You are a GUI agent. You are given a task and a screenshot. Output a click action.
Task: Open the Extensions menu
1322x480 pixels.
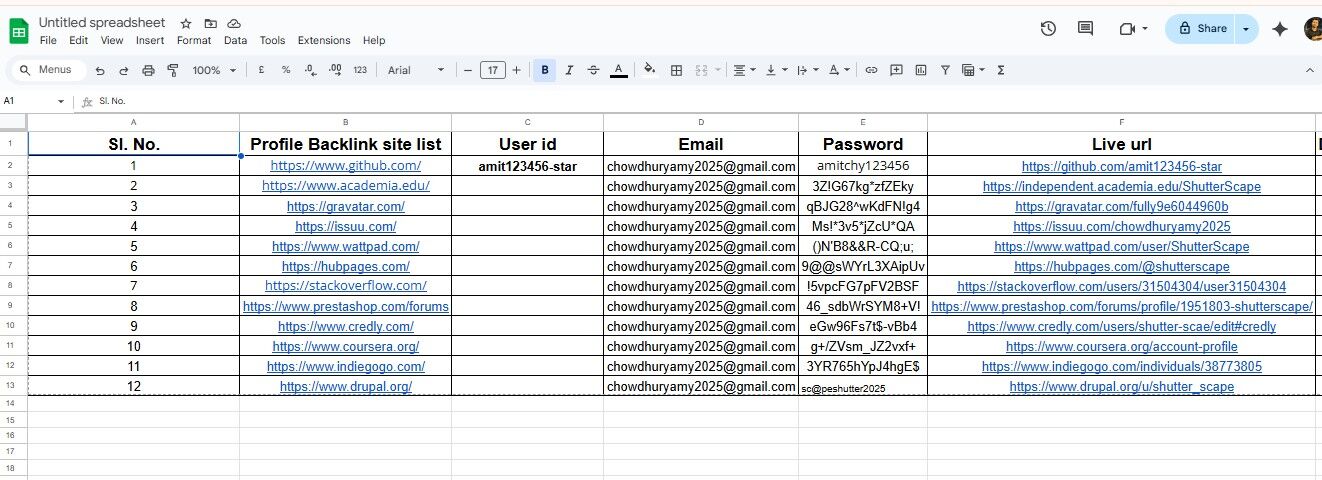tap(324, 41)
